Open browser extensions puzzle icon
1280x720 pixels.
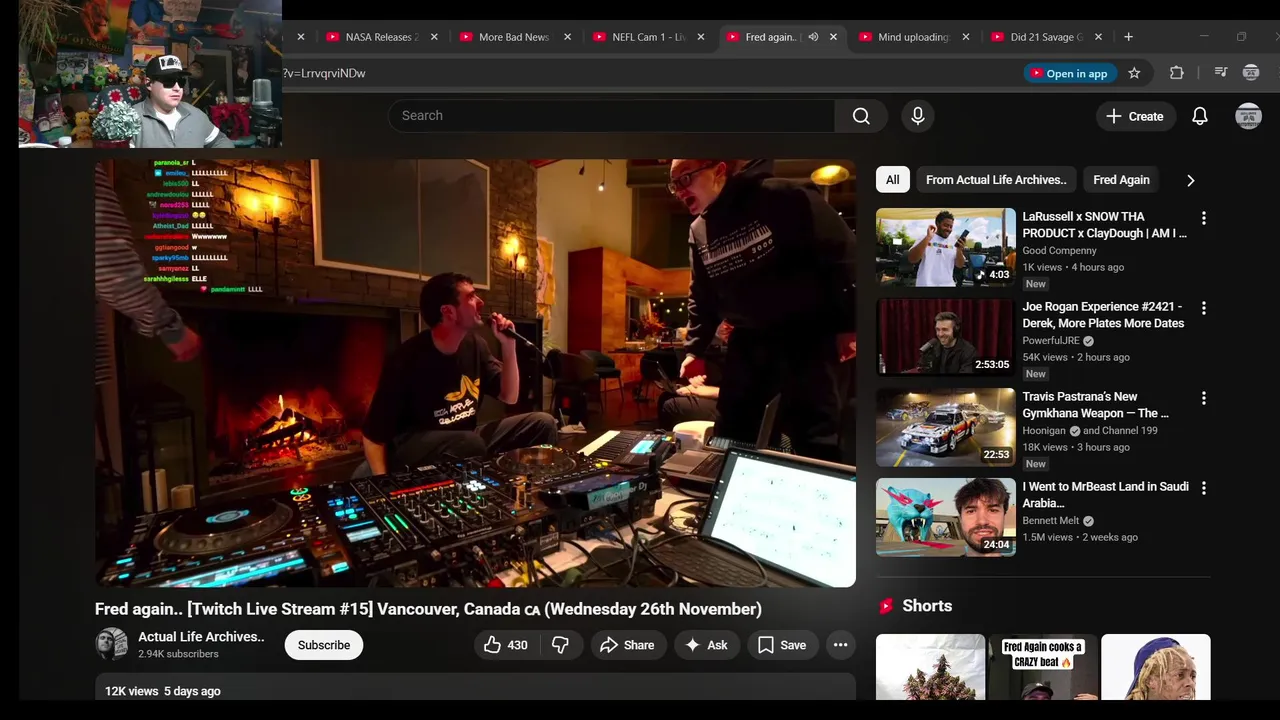point(1177,73)
